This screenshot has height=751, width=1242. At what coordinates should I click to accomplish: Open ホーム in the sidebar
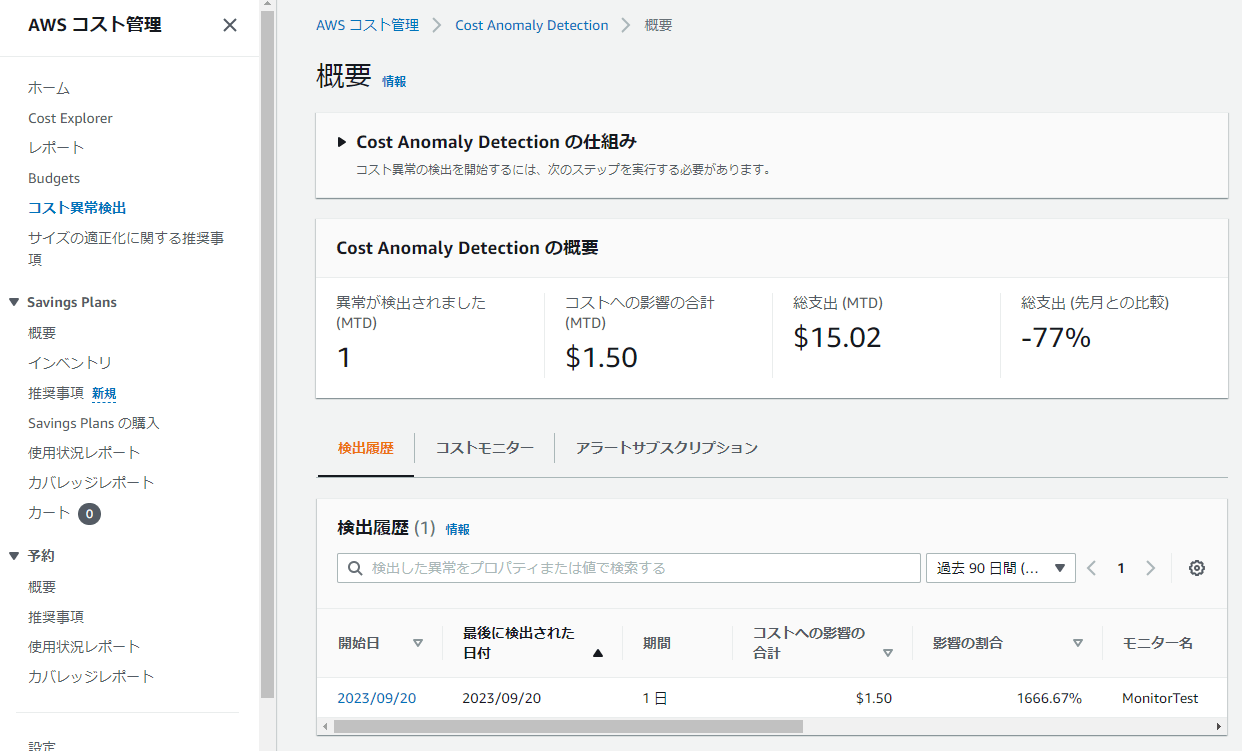point(49,88)
